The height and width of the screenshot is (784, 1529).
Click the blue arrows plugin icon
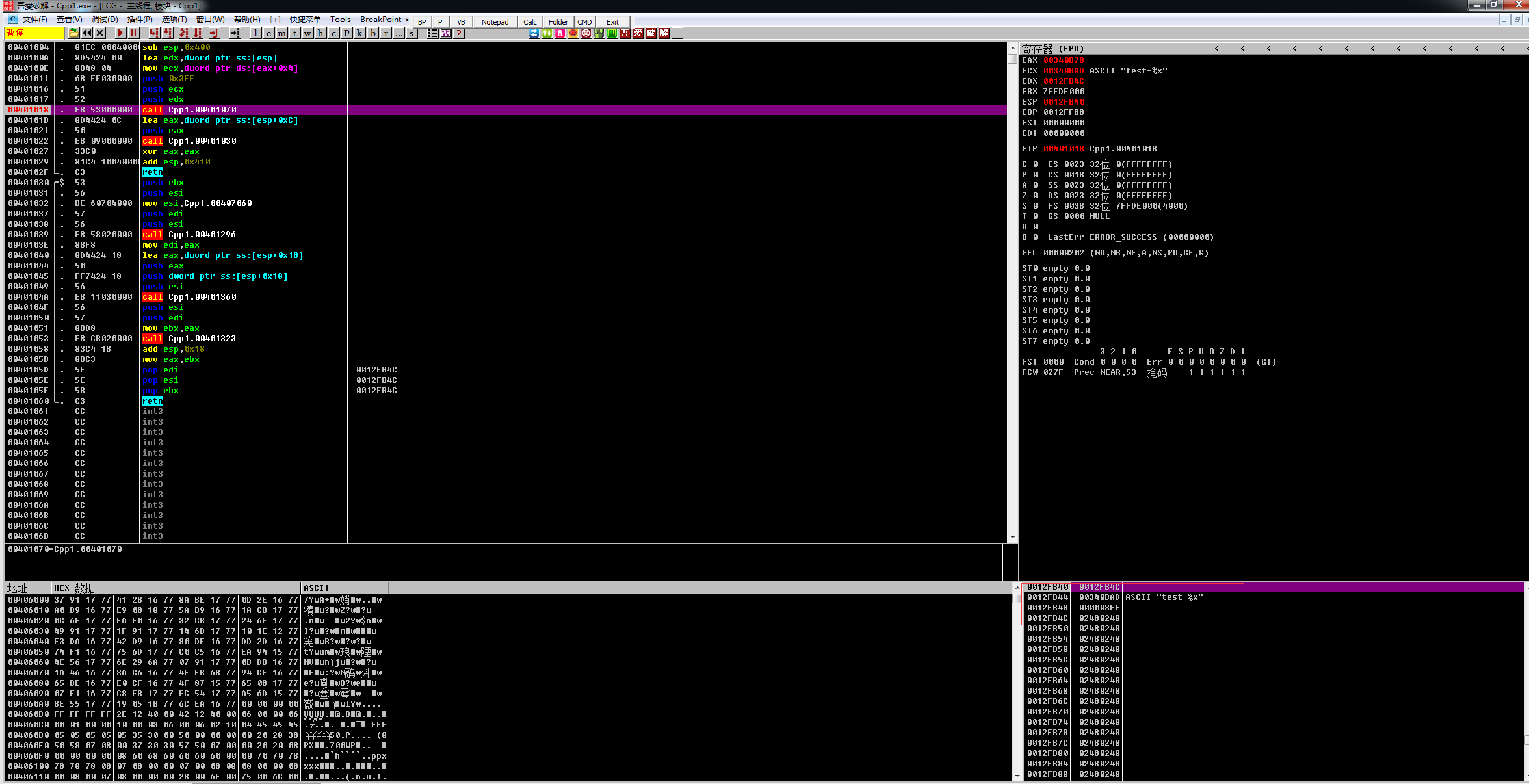click(x=534, y=33)
